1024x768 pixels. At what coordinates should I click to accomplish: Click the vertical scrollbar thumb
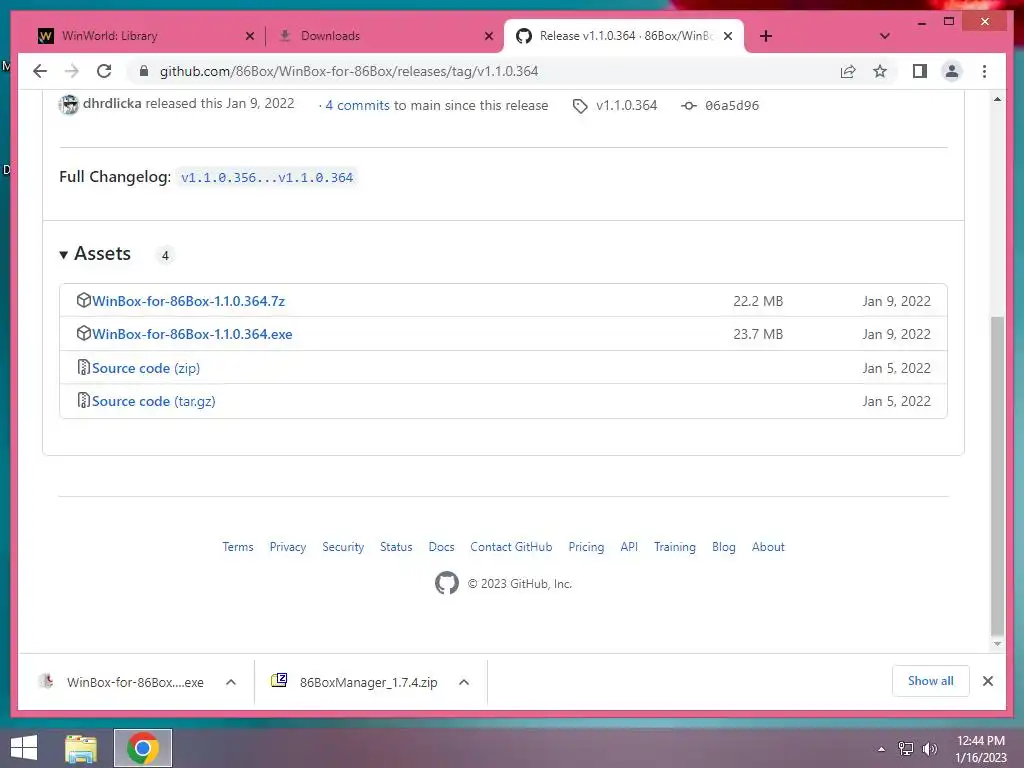pos(997,476)
